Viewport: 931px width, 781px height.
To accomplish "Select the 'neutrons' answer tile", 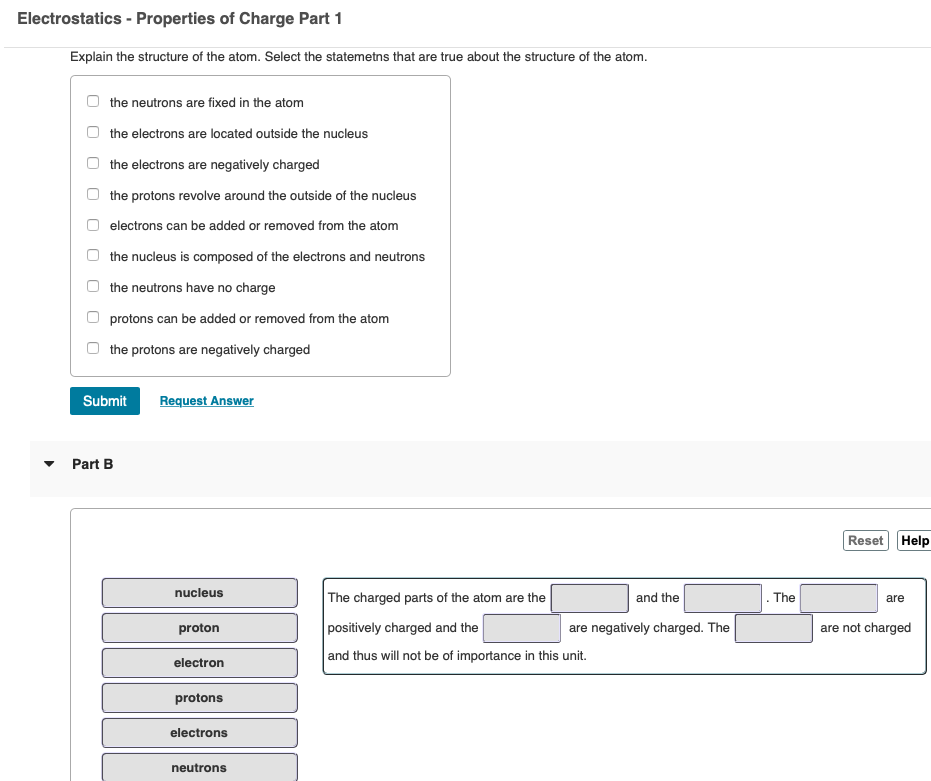I will tap(199, 767).
